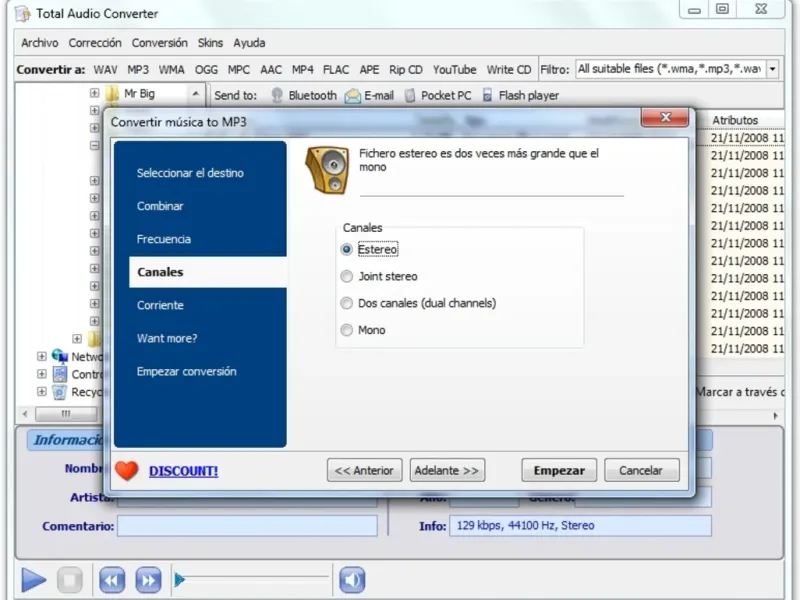This screenshot has width=800, height=600.
Task: Click the Write CD toolbar item
Action: (509, 70)
